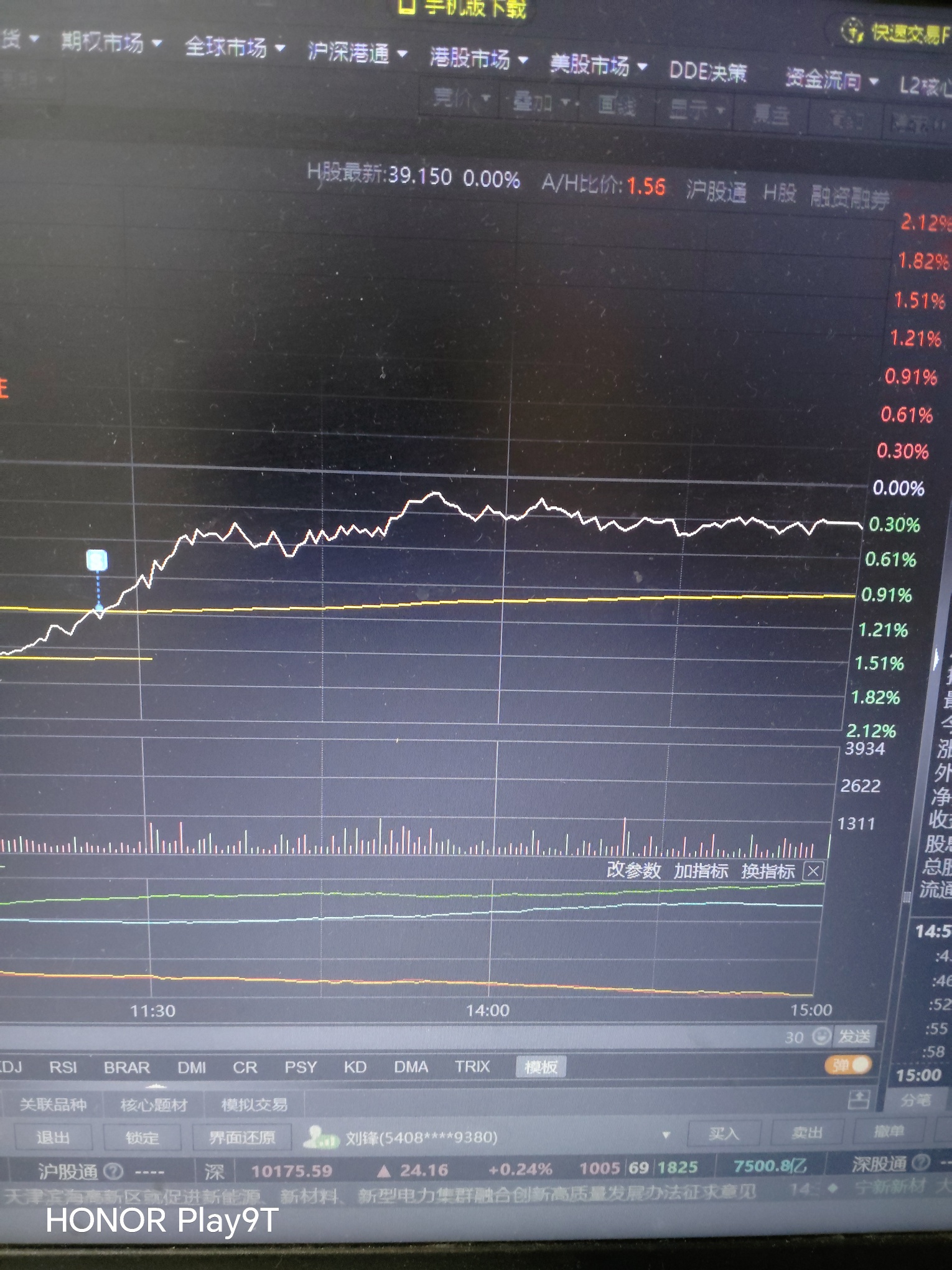Click the 深 index value 10175.59
The width and height of the screenshot is (952, 1270).
click(x=291, y=1172)
